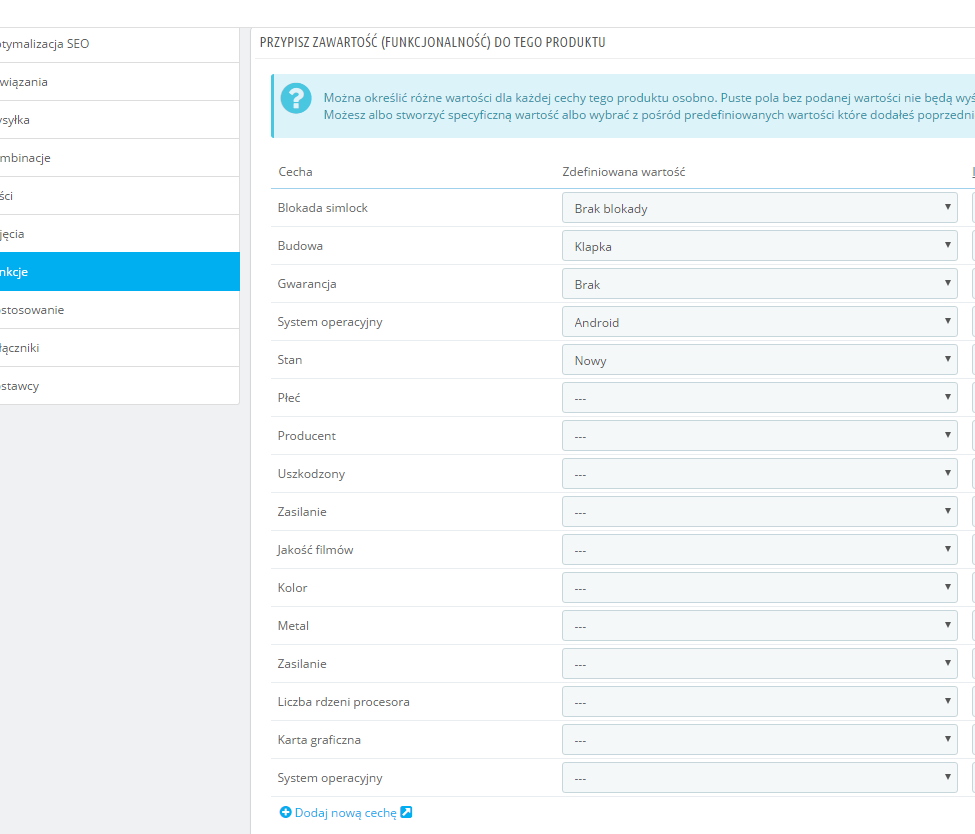Image resolution: width=975 pixels, height=834 pixels.
Task: Expand the Producent value dropdown
Action: (760, 436)
